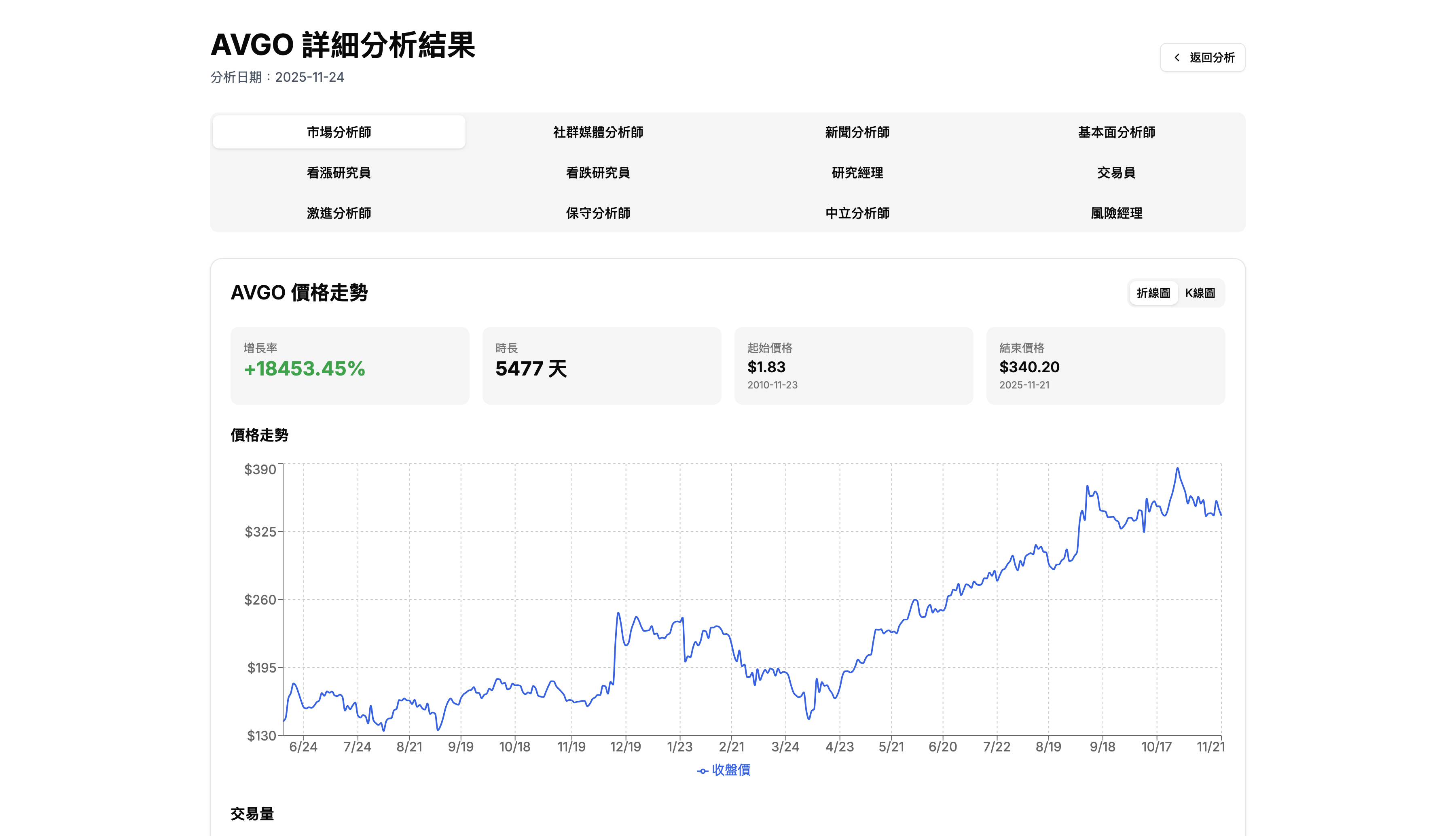Click the 9/19 x-axis date label

click(x=461, y=747)
